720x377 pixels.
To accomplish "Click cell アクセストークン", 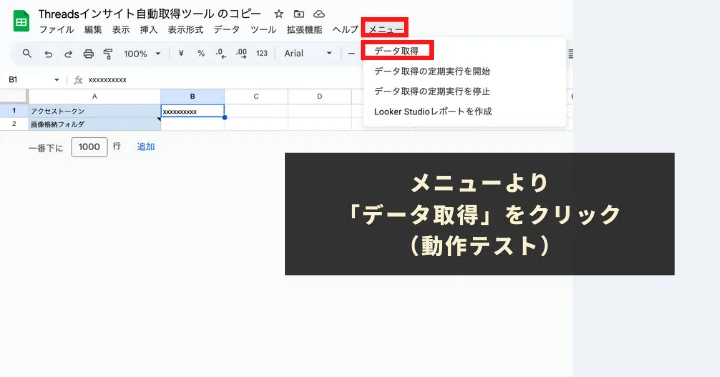I will coord(95,111).
